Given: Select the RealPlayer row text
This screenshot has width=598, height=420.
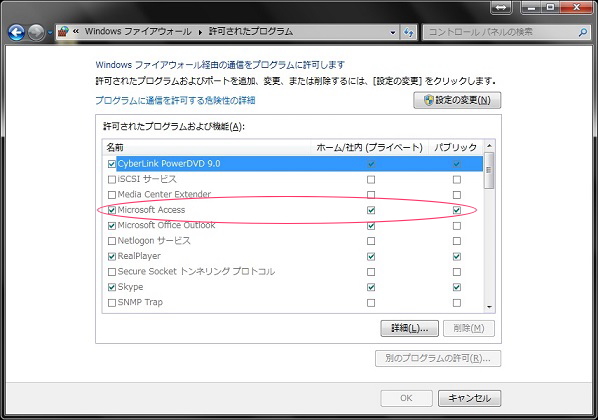Looking at the screenshot, I should pos(139,256).
